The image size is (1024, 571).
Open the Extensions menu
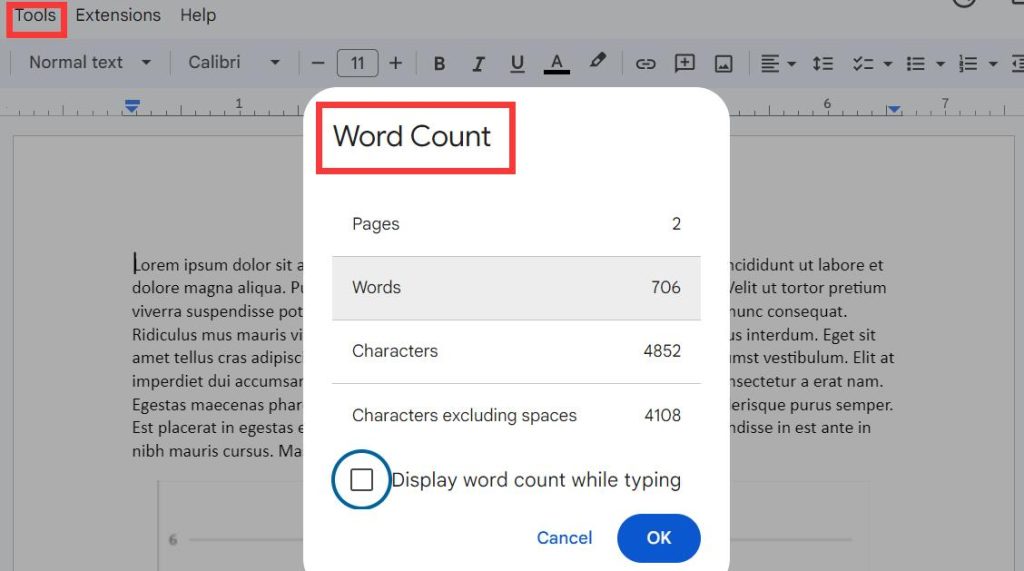[x=118, y=15]
